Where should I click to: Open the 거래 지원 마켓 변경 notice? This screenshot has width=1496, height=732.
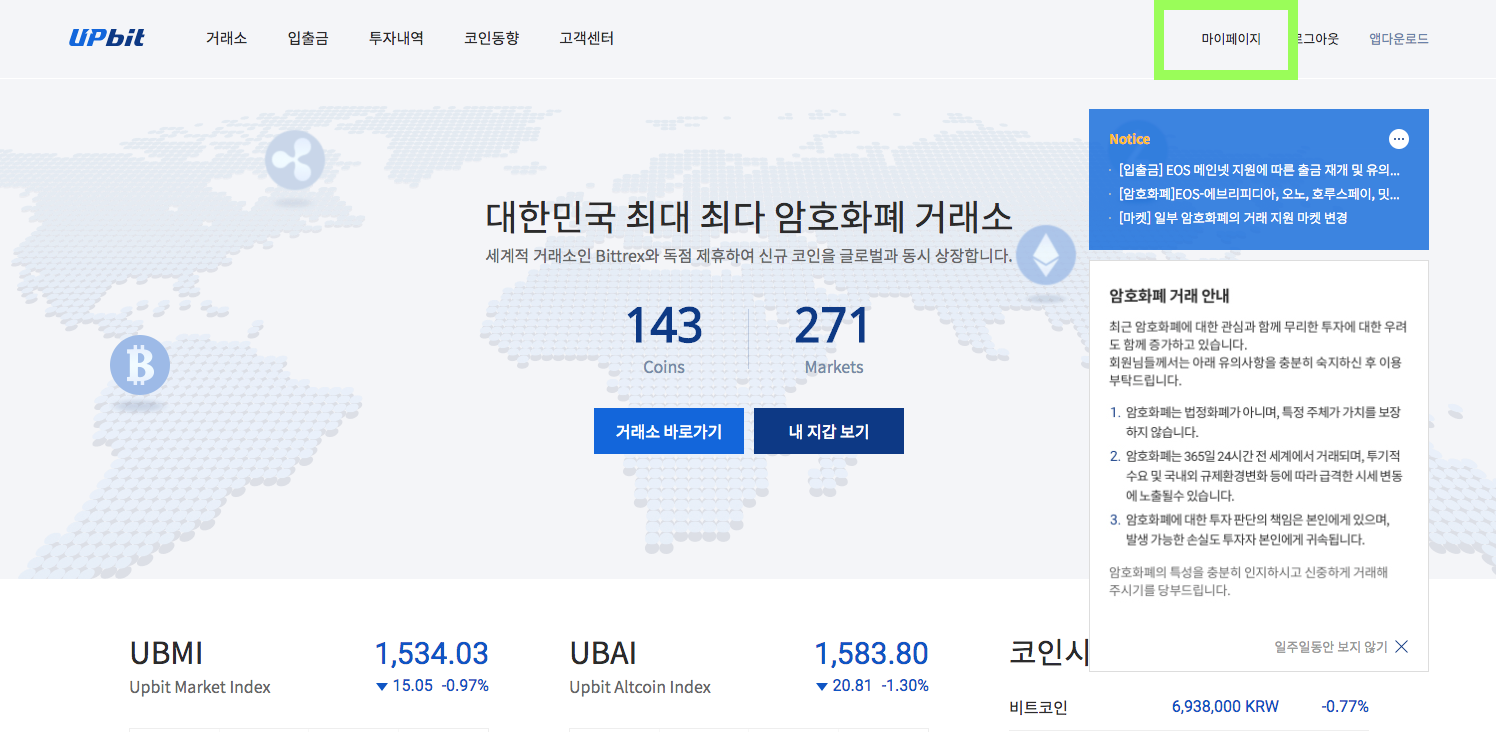[1233, 217]
